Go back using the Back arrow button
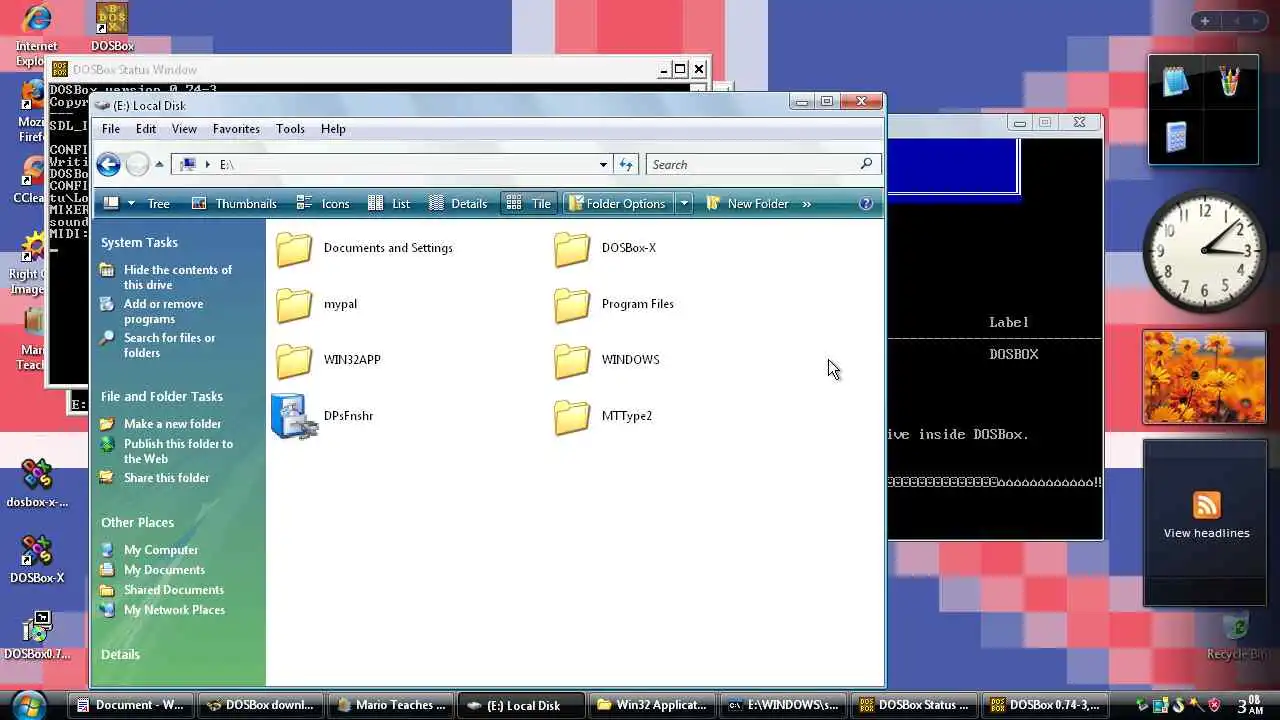Image resolution: width=1280 pixels, height=720 pixels. click(x=109, y=165)
